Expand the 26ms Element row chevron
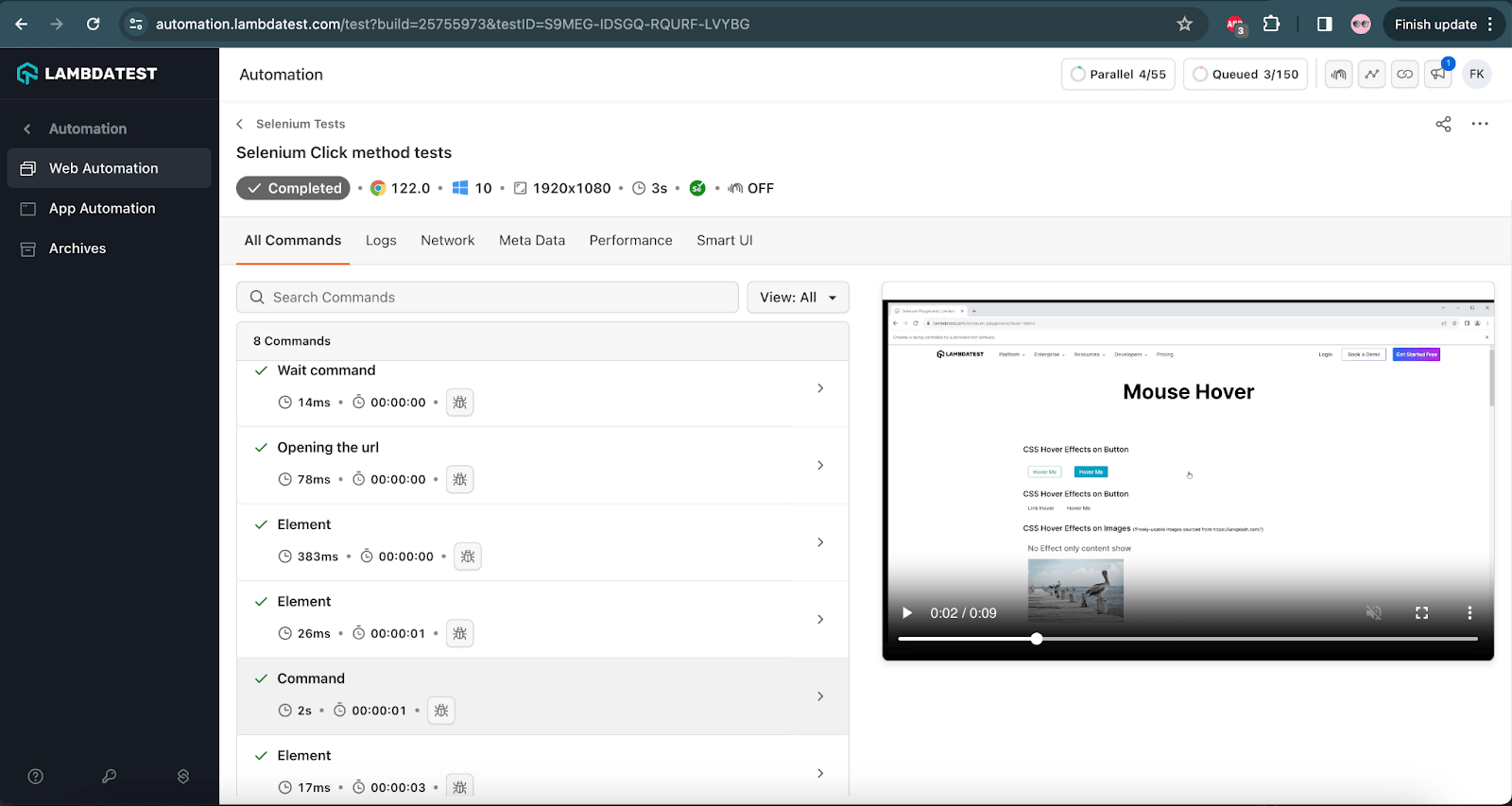 [820, 619]
